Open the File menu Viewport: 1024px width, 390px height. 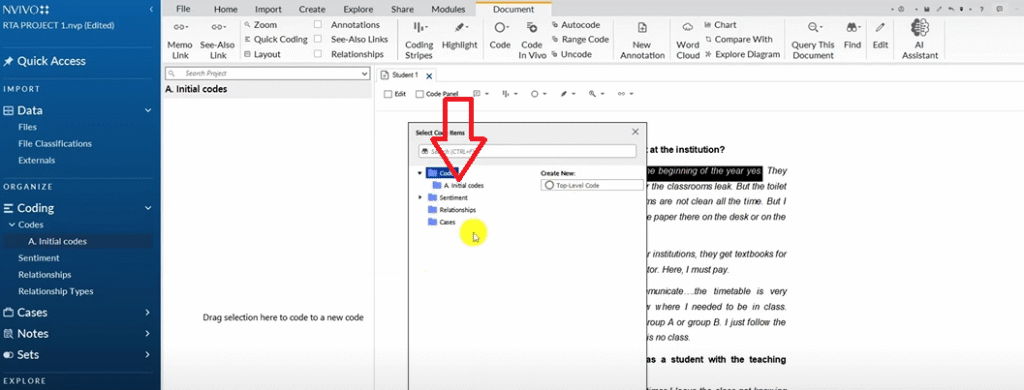point(184,9)
